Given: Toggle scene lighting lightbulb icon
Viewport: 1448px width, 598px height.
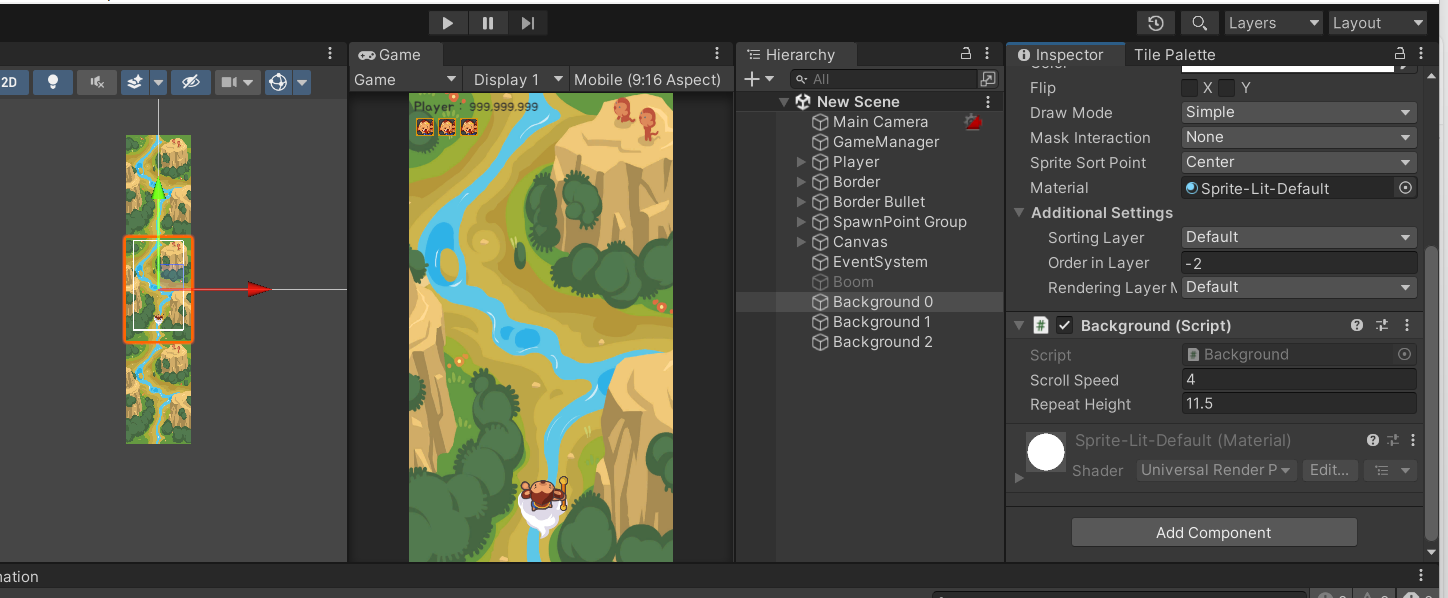Looking at the screenshot, I should pos(53,82).
